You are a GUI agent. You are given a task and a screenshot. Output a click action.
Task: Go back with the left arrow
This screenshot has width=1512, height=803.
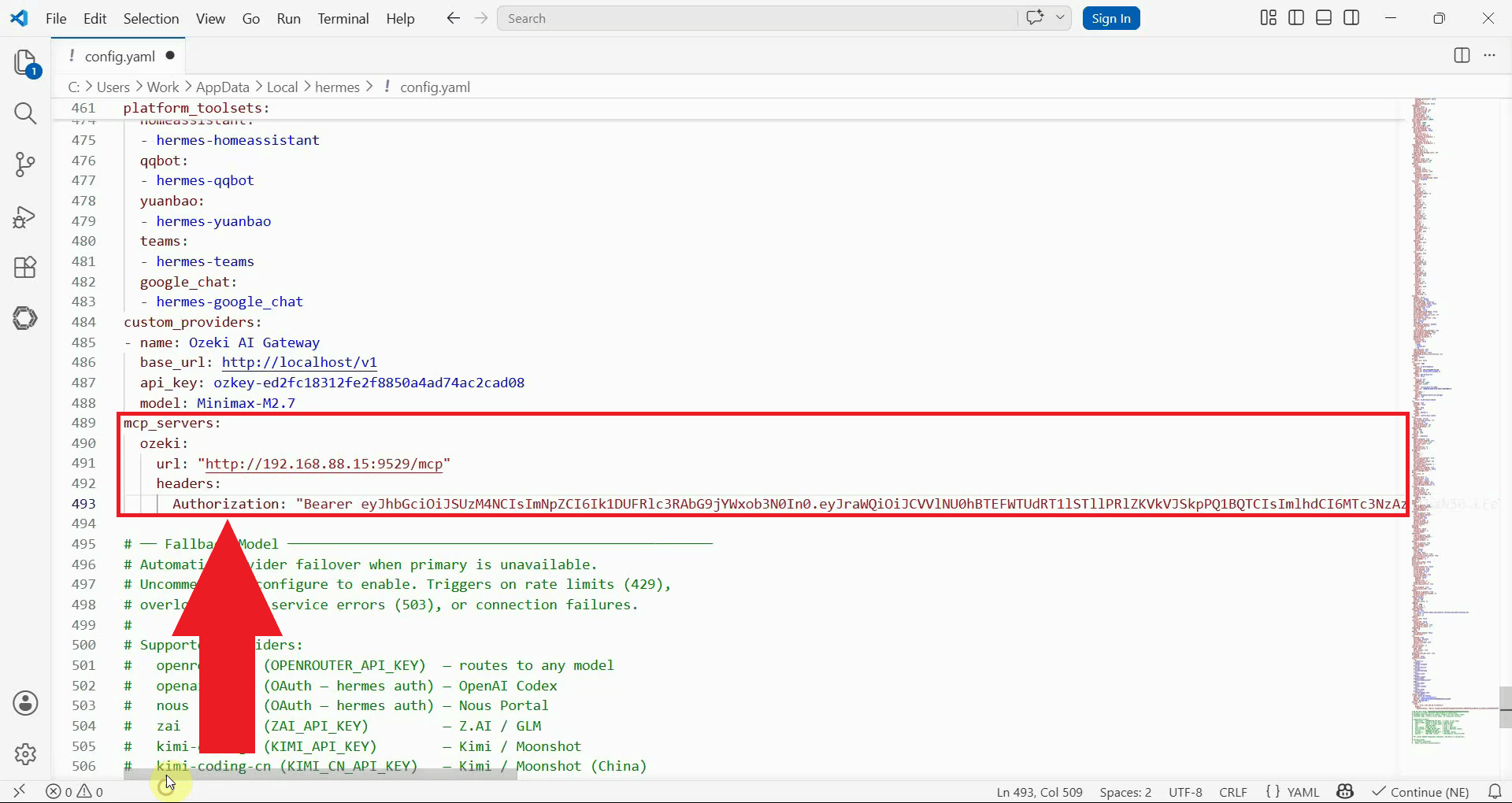tap(453, 18)
